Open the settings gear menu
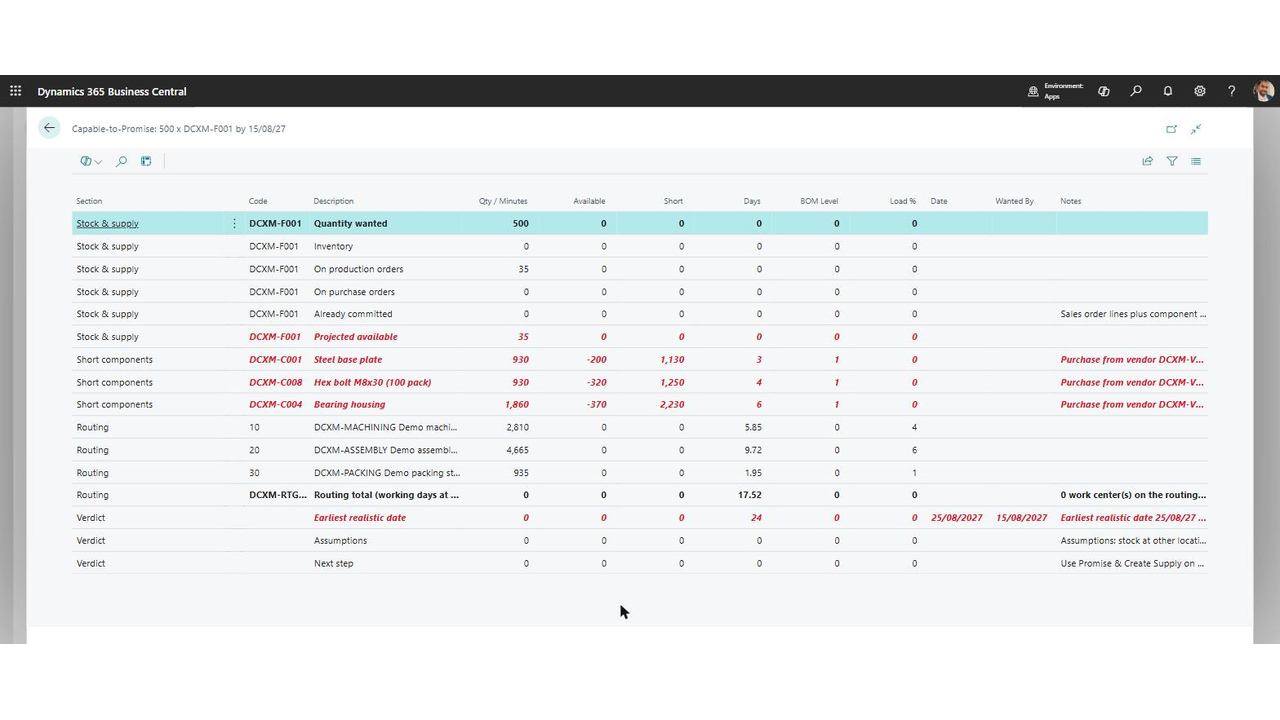This screenshot has height=720, width=1280. [1200, 91]
